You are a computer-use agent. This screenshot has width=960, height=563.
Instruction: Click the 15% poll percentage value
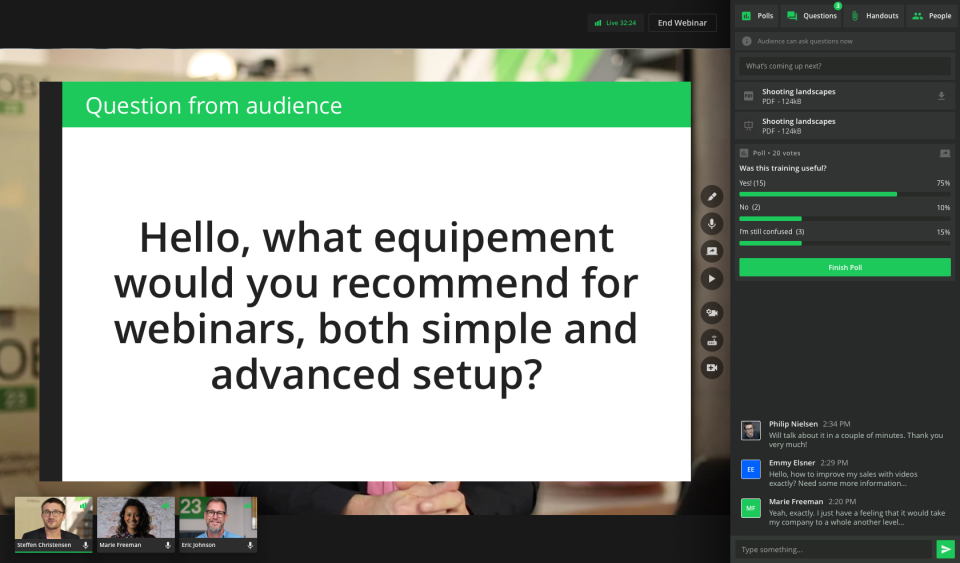pyautogui.click(x=943, y=232)
